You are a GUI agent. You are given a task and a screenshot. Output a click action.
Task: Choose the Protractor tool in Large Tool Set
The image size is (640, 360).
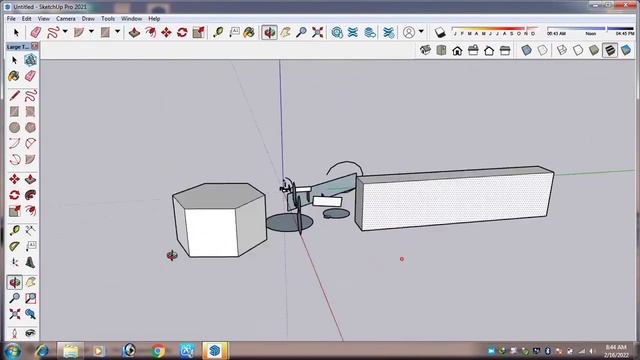(14, 246)
